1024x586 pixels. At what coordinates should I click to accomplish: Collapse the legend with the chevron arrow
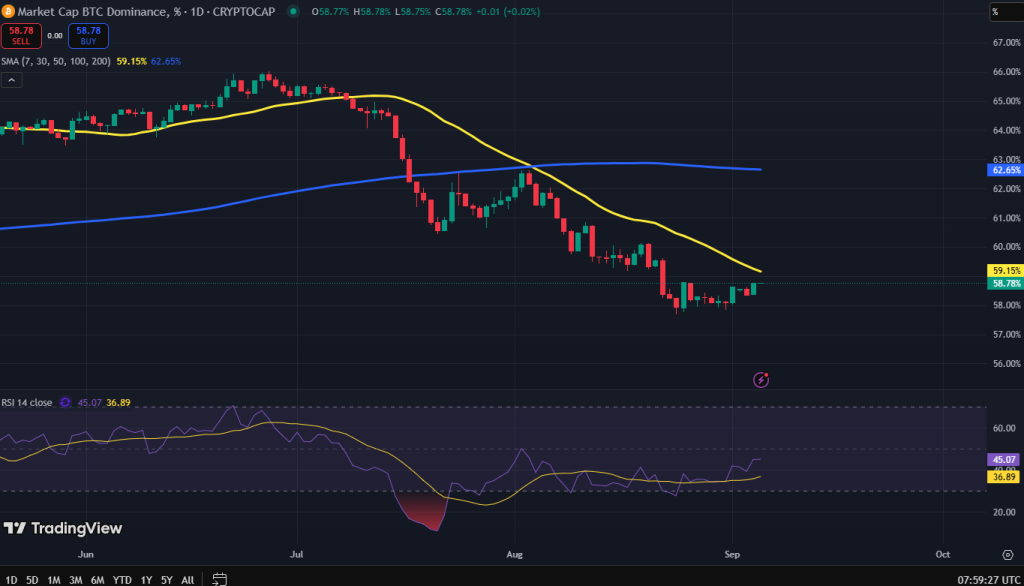pos(11,79)
